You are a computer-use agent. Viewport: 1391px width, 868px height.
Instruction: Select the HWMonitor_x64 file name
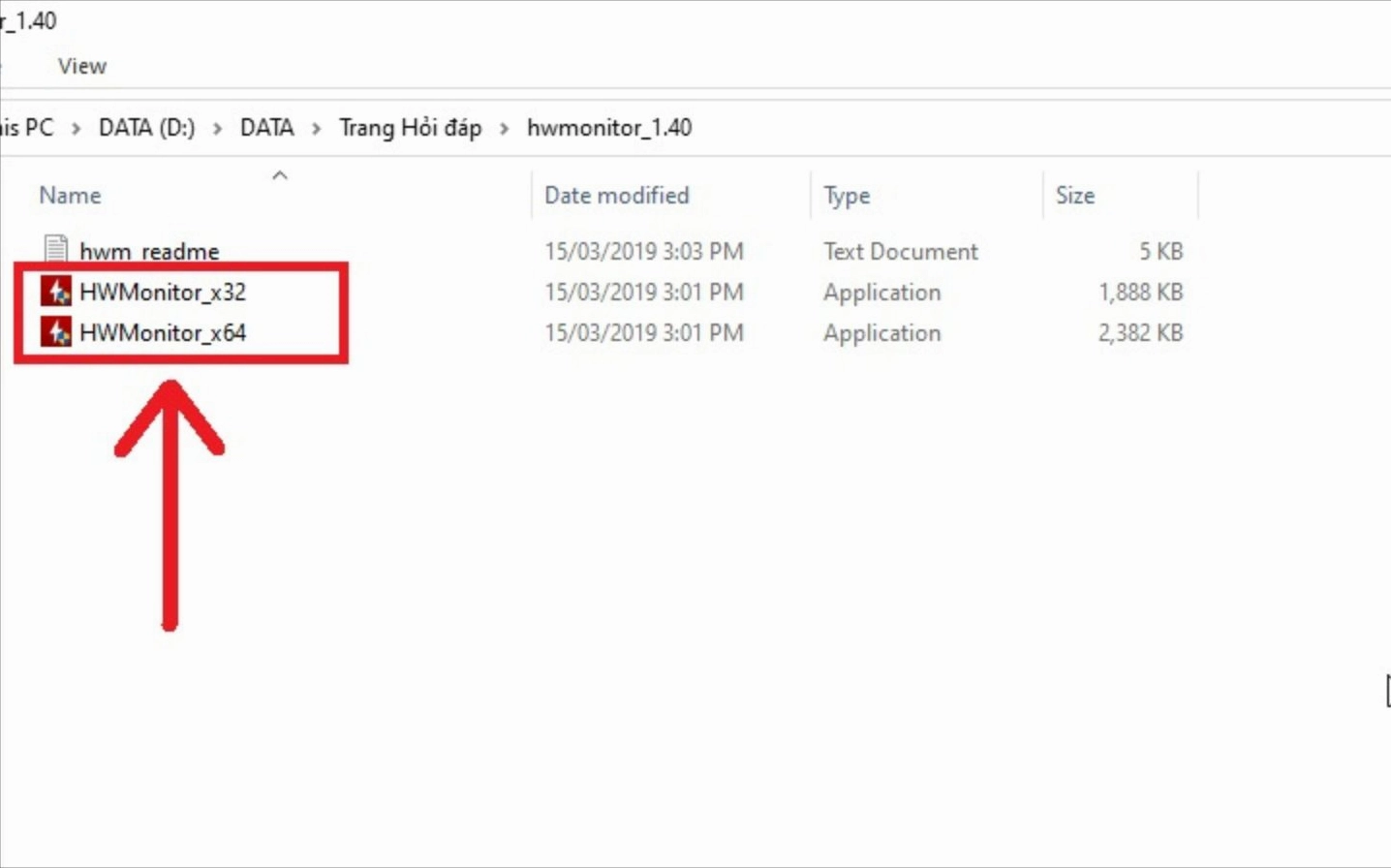point(163,332)
